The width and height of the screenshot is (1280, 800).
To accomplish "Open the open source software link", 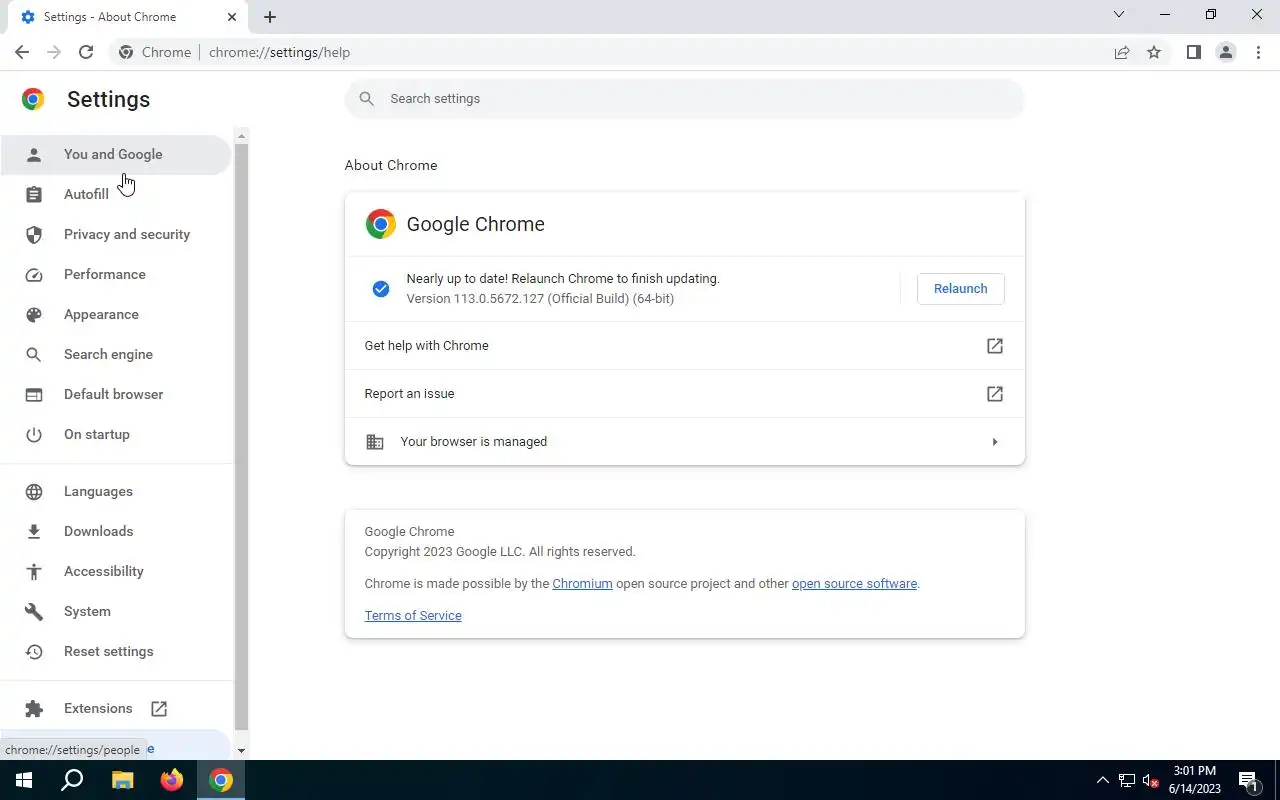I will click(x=854, y=583).
